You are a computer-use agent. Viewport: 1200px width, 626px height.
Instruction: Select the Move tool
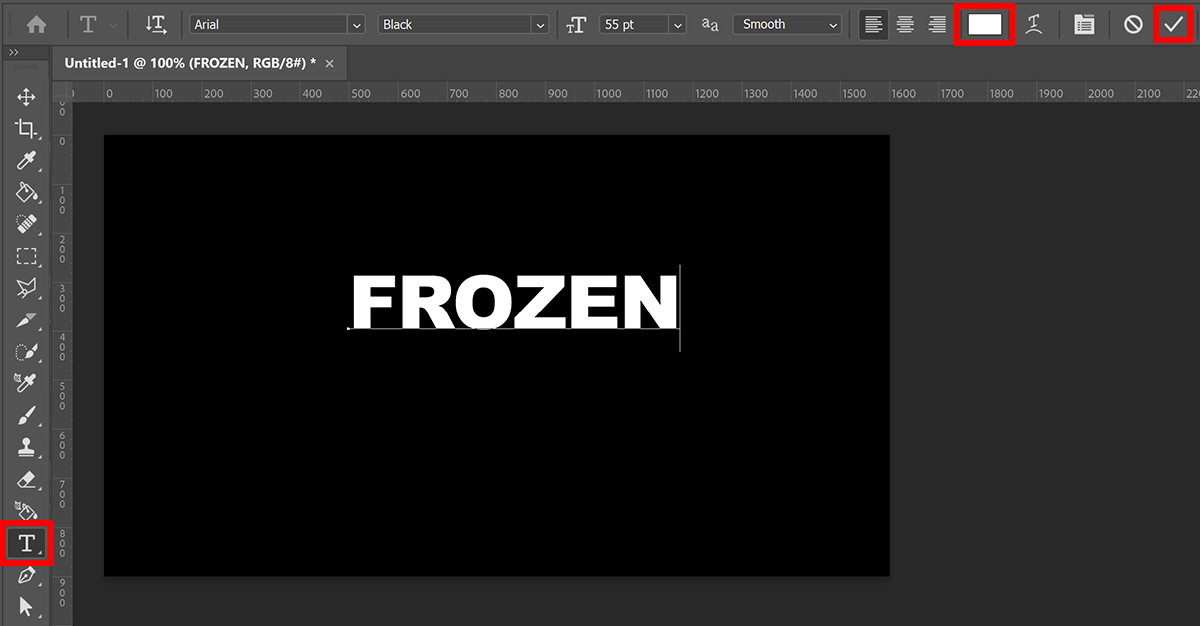pyautogui.click(x=26, y=97)
